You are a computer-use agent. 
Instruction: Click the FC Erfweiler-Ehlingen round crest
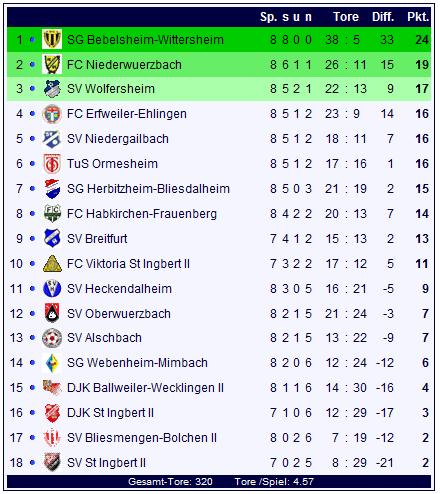pyautogui.click(x=52, y=114)
